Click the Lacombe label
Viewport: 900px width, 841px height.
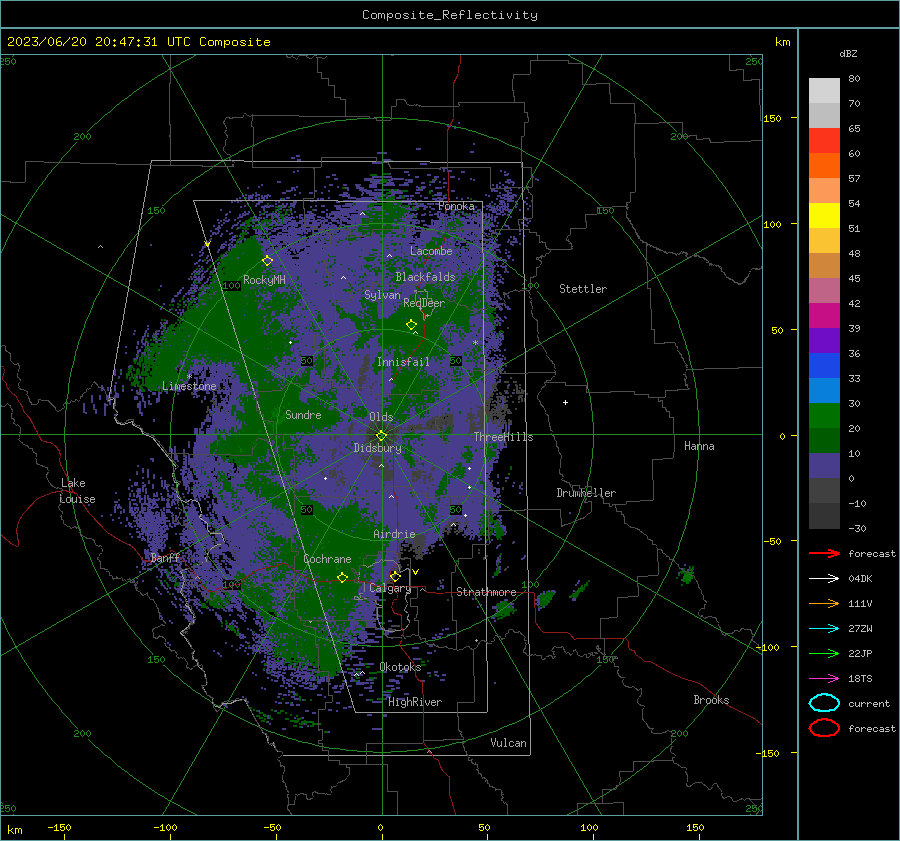(x=431, y=251)
